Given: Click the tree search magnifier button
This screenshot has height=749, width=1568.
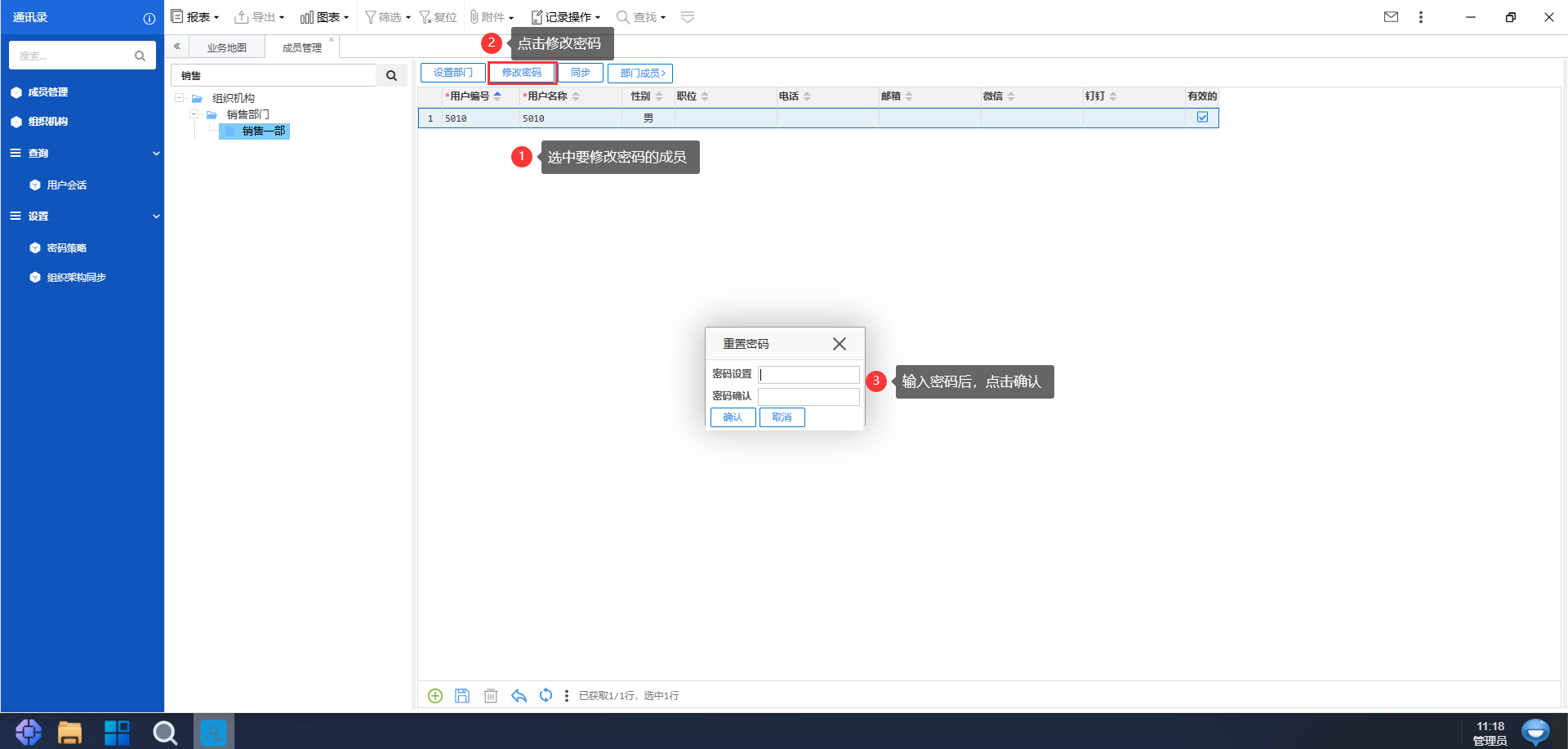Looking at the screenshot, I should coord(391,75).
